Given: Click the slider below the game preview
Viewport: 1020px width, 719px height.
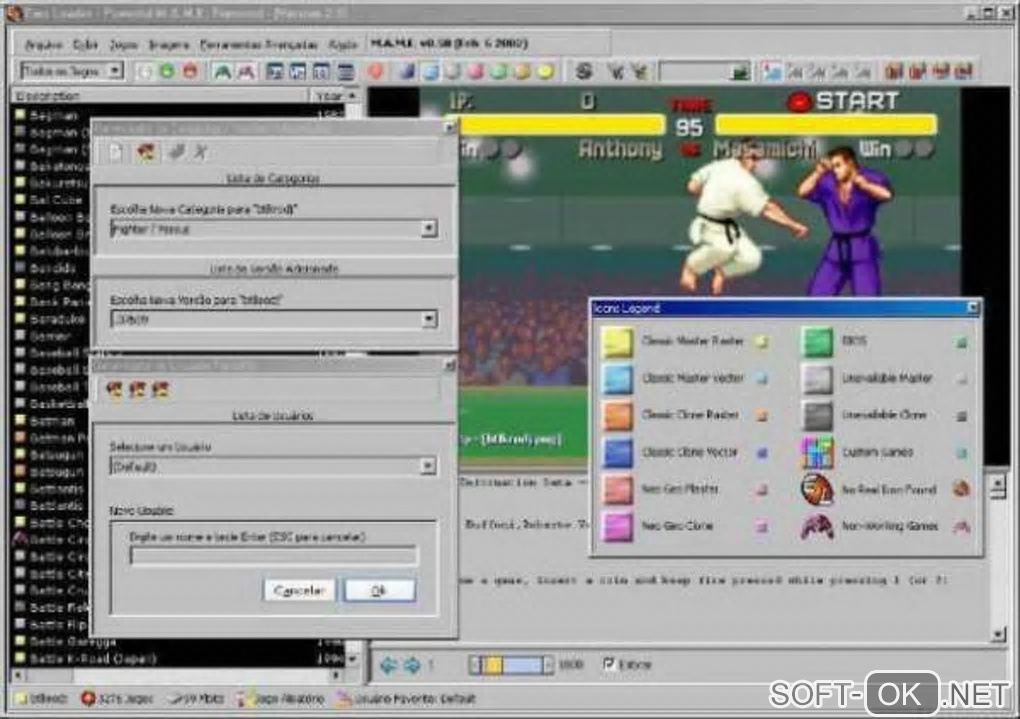Looking at the screenshot, I should [511, 665].
